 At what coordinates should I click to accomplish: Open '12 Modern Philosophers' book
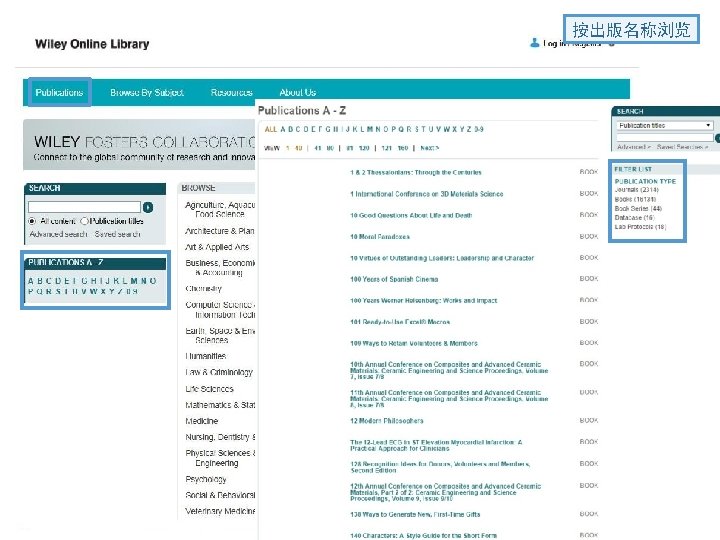[x=387, y=421]
